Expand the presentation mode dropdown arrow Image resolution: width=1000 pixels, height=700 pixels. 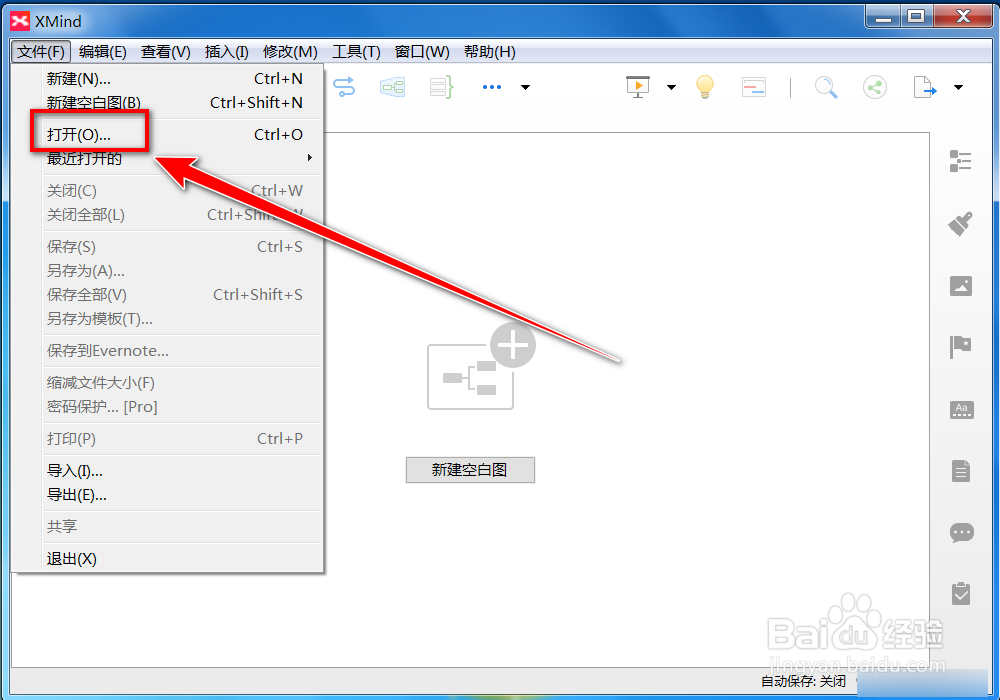(672, 87)
